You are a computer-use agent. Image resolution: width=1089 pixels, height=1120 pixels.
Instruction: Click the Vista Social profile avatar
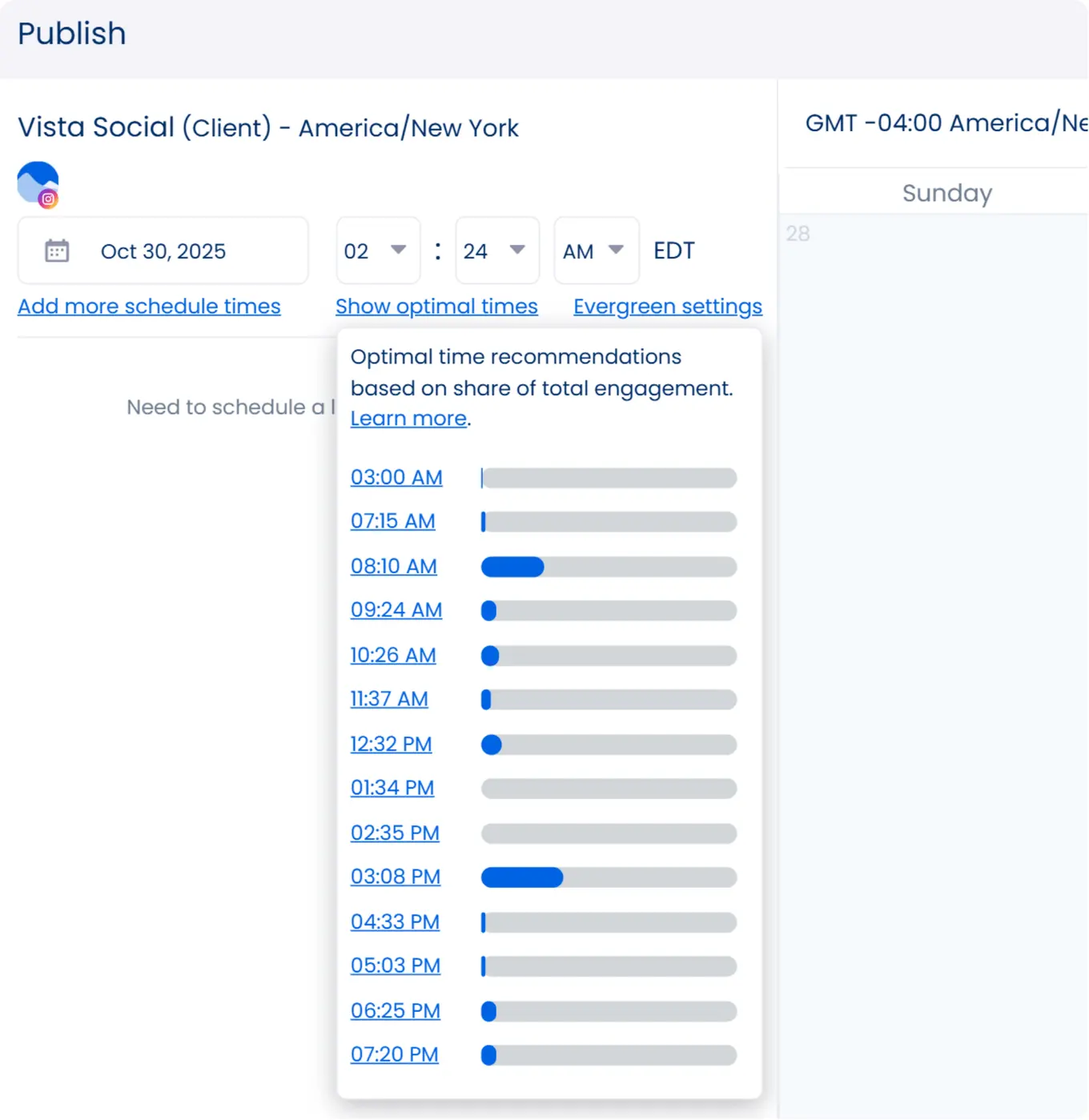point(38,183)
